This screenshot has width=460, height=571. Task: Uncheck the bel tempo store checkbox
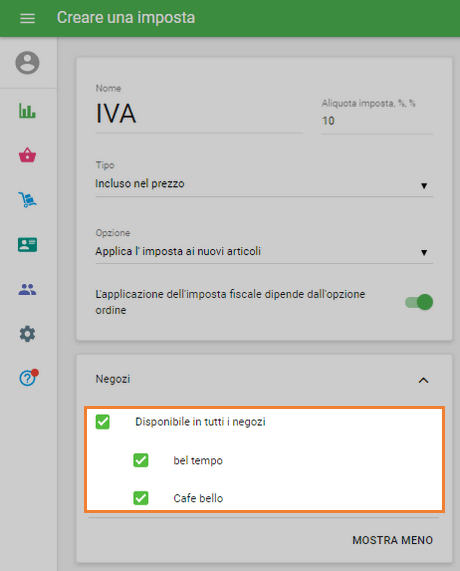(x=141, y=460)
